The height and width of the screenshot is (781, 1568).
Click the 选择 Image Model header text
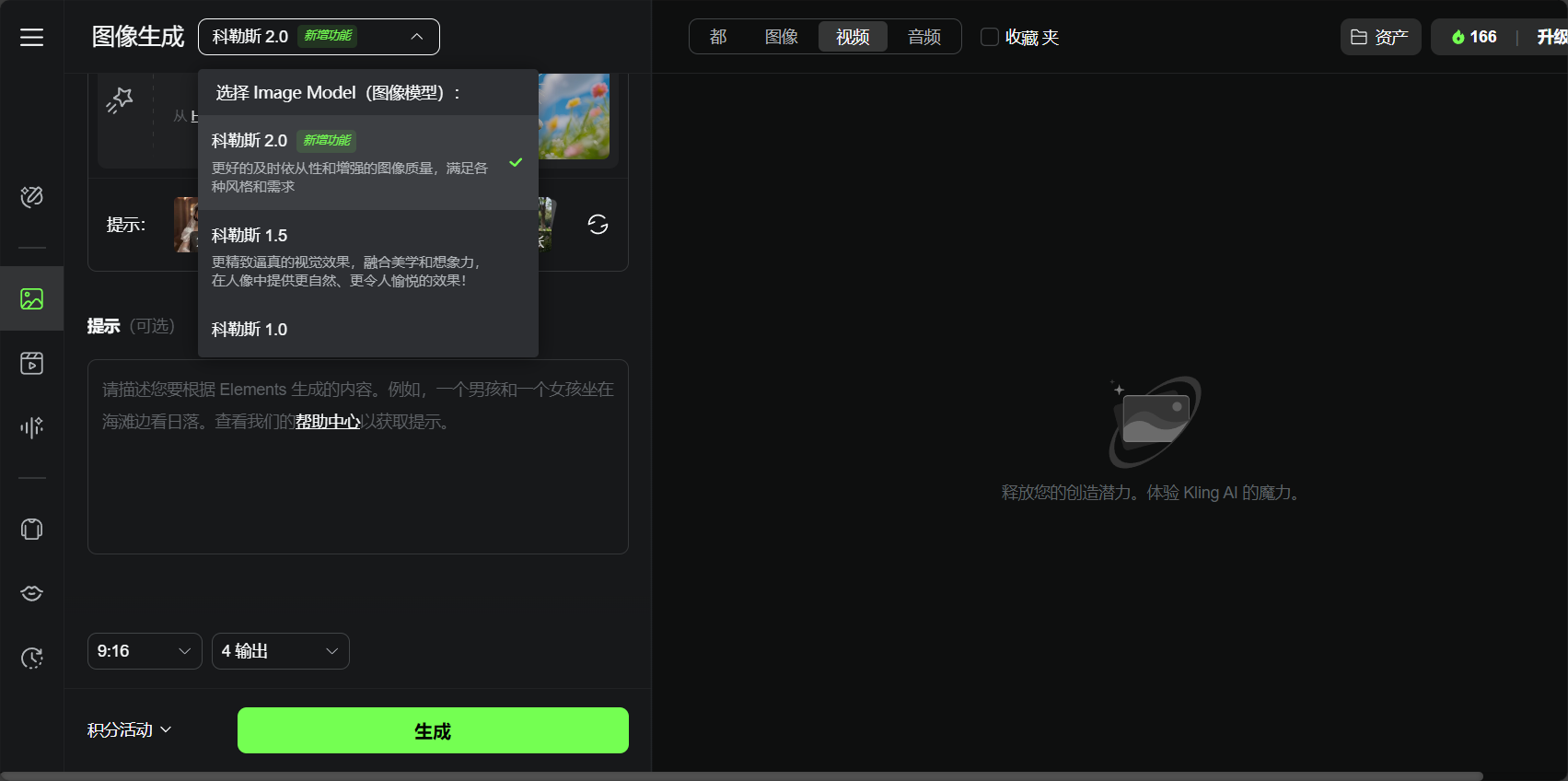(338, 93)
